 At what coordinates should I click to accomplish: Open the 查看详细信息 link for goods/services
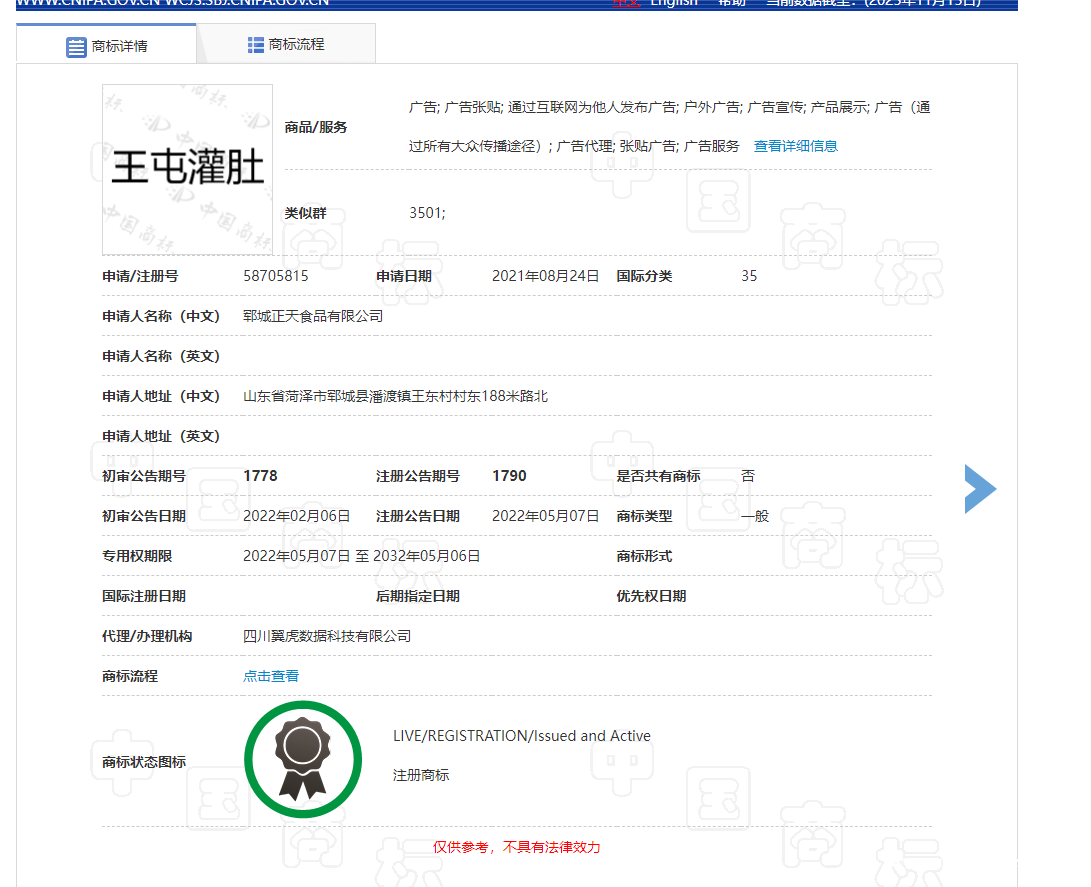click(x=795, y=146)
